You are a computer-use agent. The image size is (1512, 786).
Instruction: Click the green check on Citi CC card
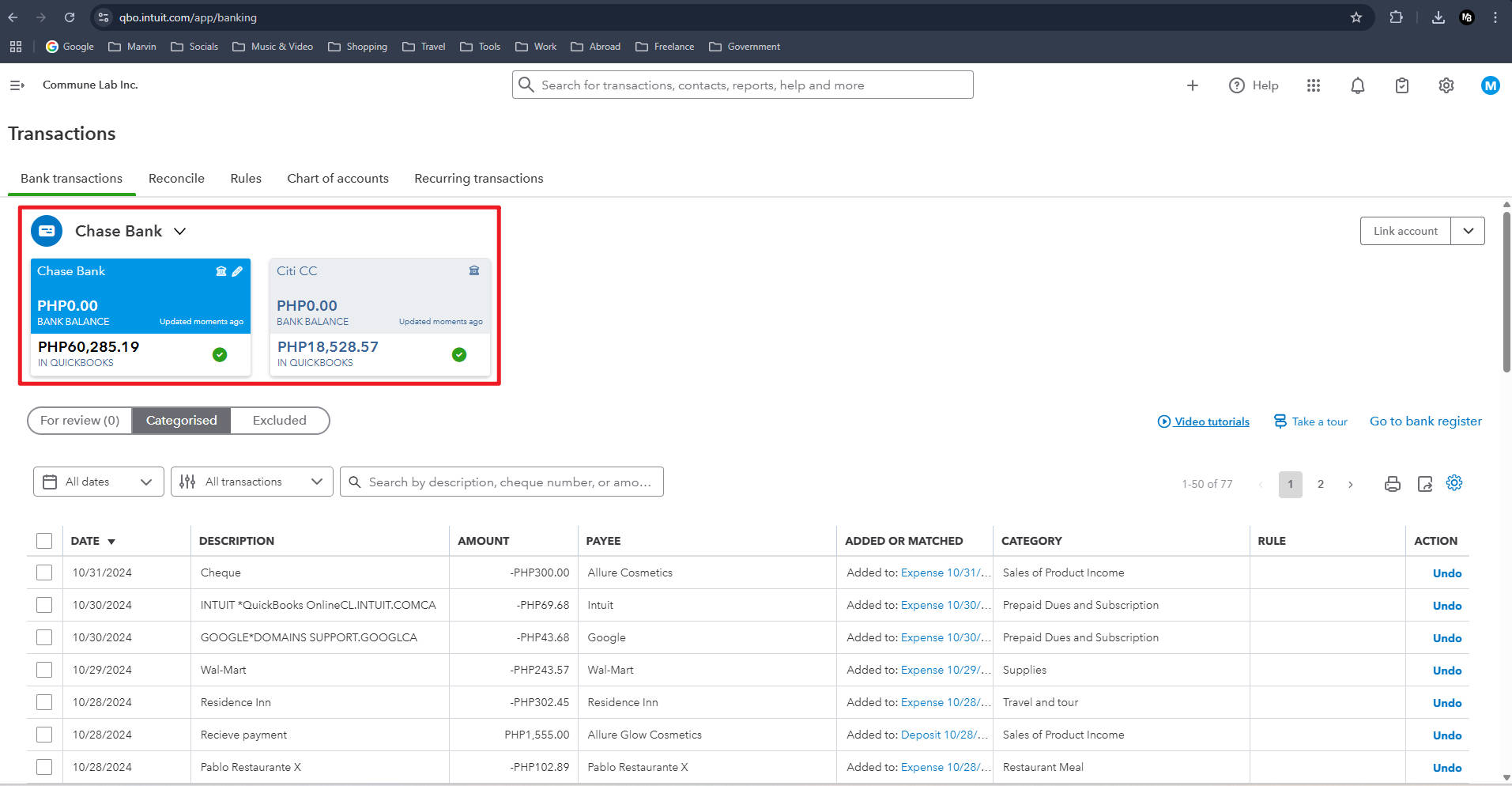[x=459, y=354]
